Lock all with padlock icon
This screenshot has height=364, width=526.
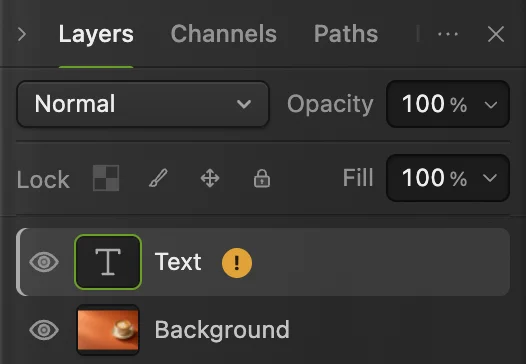click(x=262, y=178)
